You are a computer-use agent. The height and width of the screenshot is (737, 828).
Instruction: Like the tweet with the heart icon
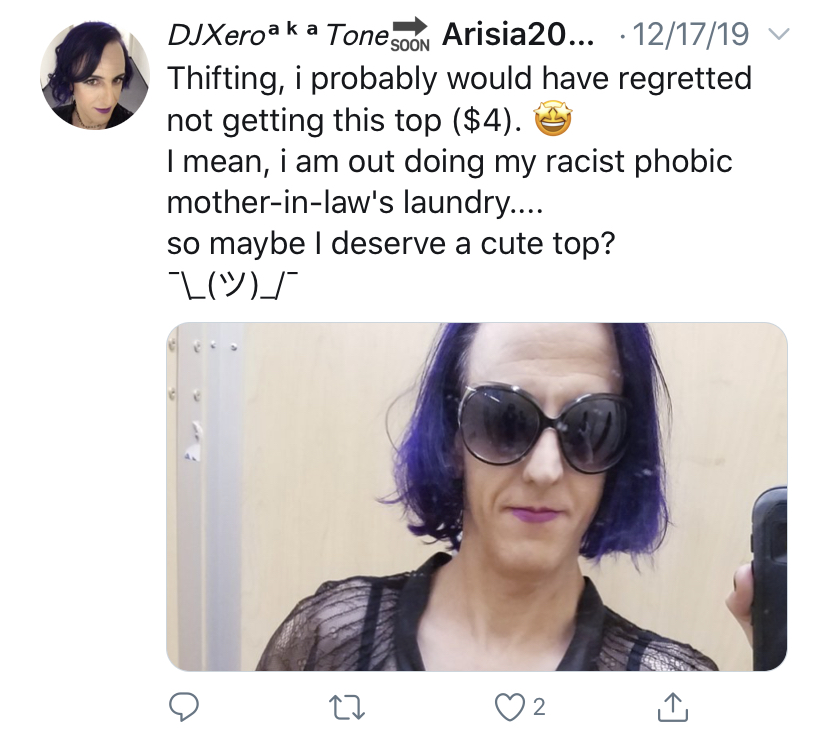[509, 707]
